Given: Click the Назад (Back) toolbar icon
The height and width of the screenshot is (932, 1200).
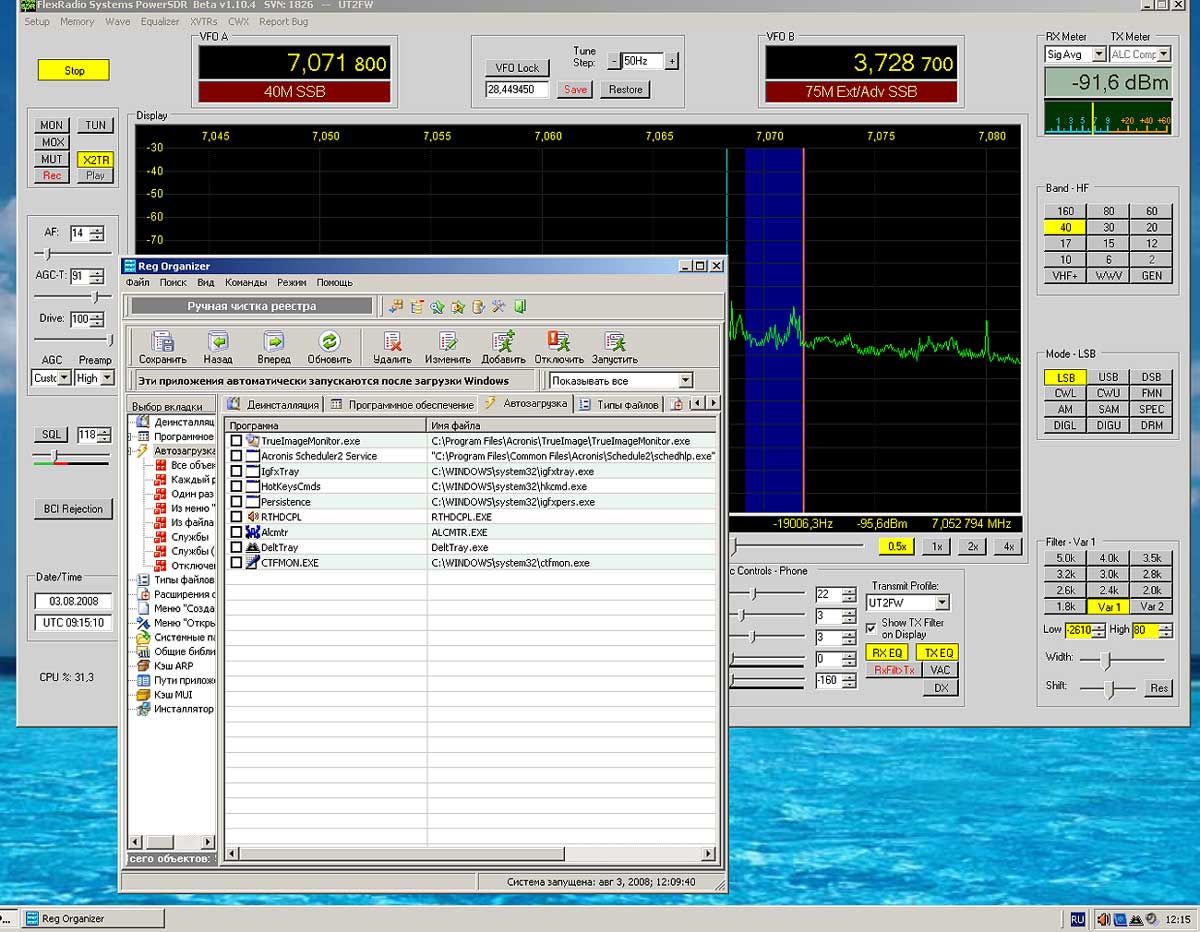Looking at the screenshot, I should (218, 342).
